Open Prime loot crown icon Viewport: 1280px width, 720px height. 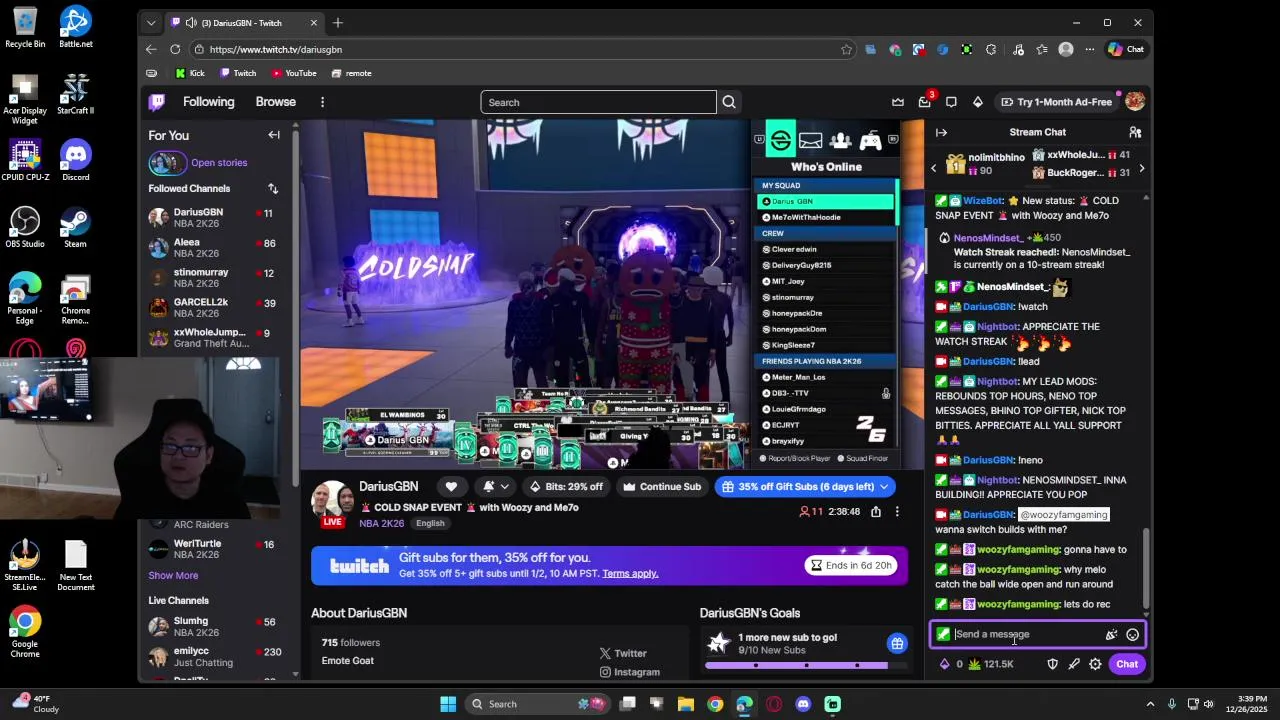[x=898, y=102]
